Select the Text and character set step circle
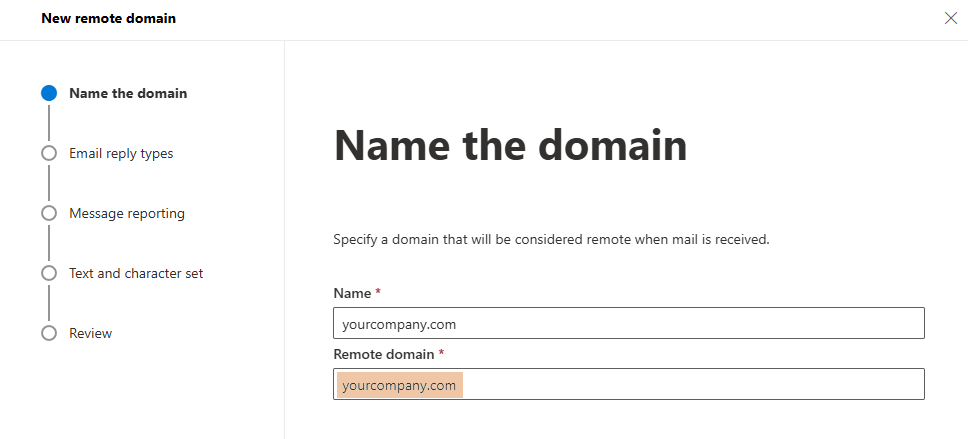968x439 pixels. 49,273
